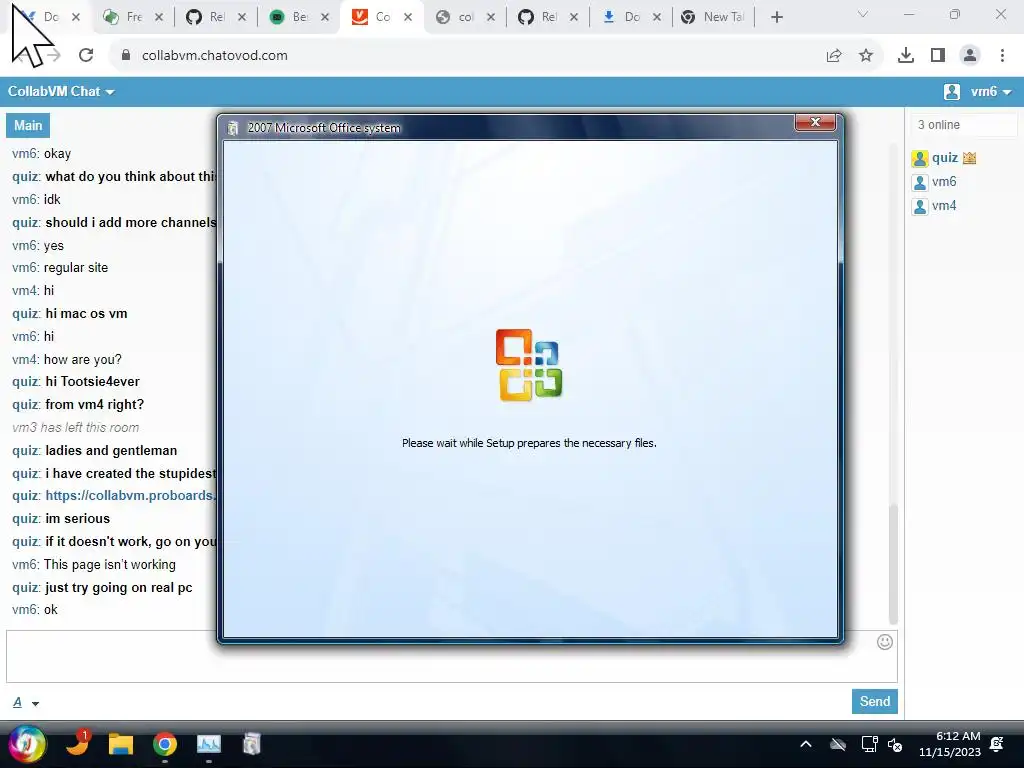
Task: Click 'vm4' name on 'how are you?' message
Action: pos(24,359)
